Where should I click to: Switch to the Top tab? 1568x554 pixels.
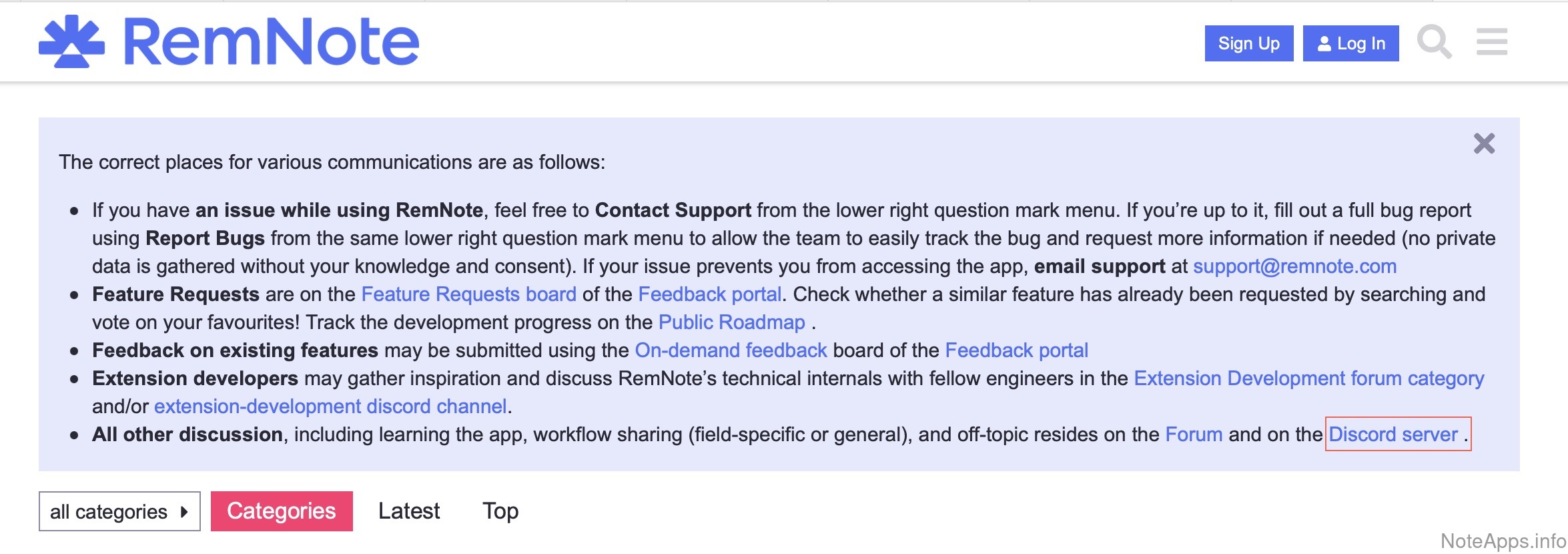tap(500, 511)
